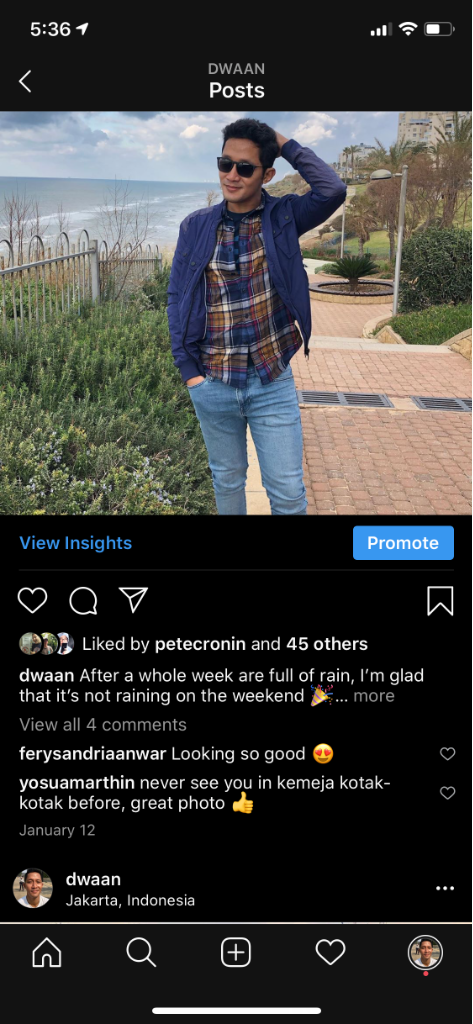Go to the Home tab
This screenshot has height=1024, width=473.
click(x=47, y=953)
